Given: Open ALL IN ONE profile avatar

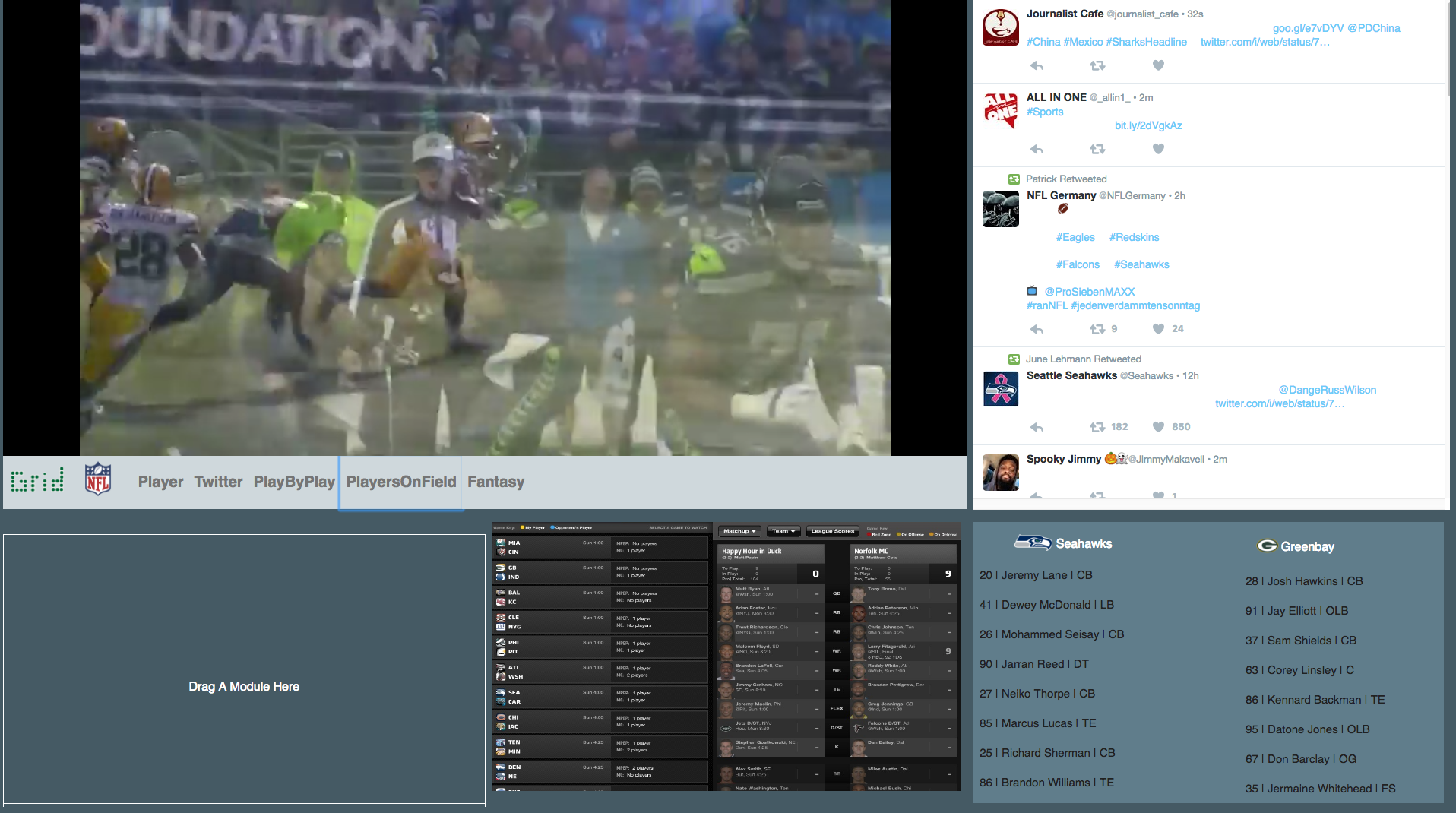Looking at the screenshot, I should click(1001, 110).
